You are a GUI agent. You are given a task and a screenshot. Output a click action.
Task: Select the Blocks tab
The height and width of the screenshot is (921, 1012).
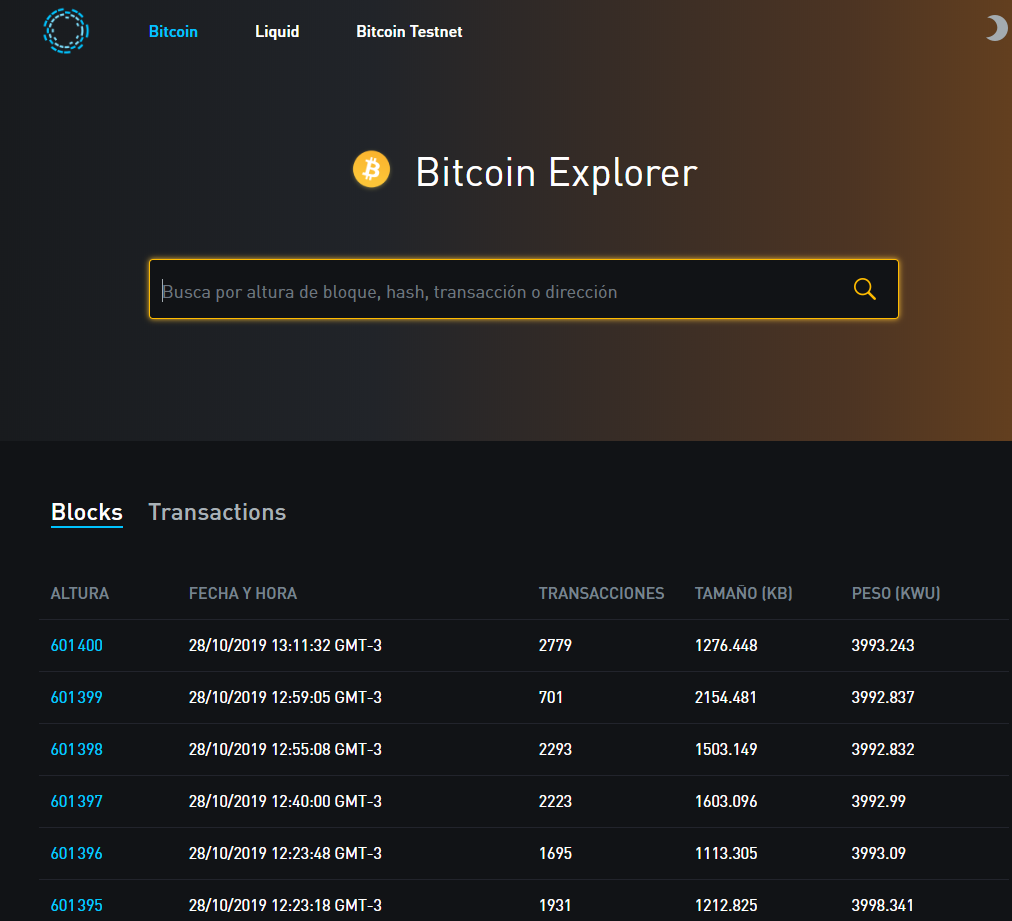[x=86, y=512]
